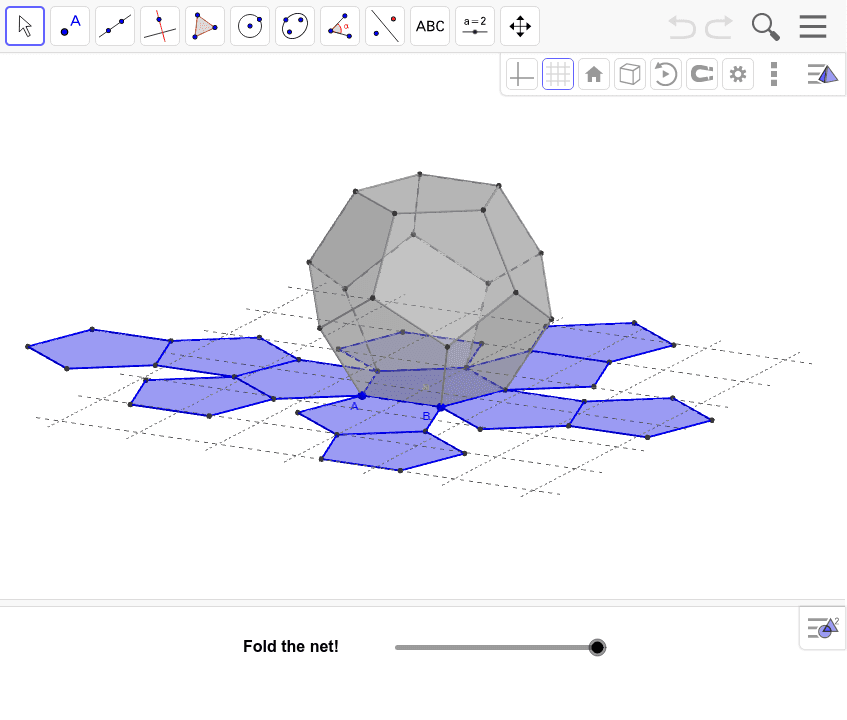Select the Reflect about Line tool

[x=384, y=26]
